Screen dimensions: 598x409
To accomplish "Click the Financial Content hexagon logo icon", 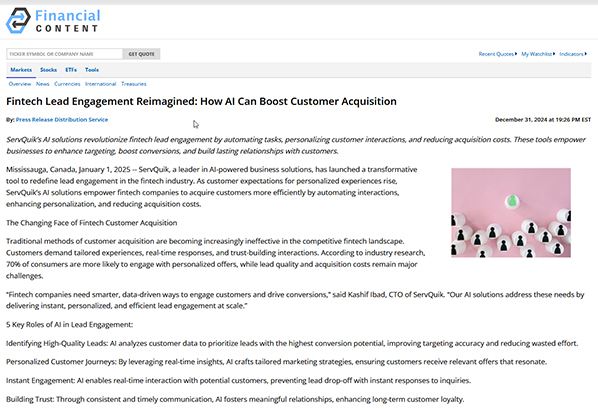I will pos(18,21).
